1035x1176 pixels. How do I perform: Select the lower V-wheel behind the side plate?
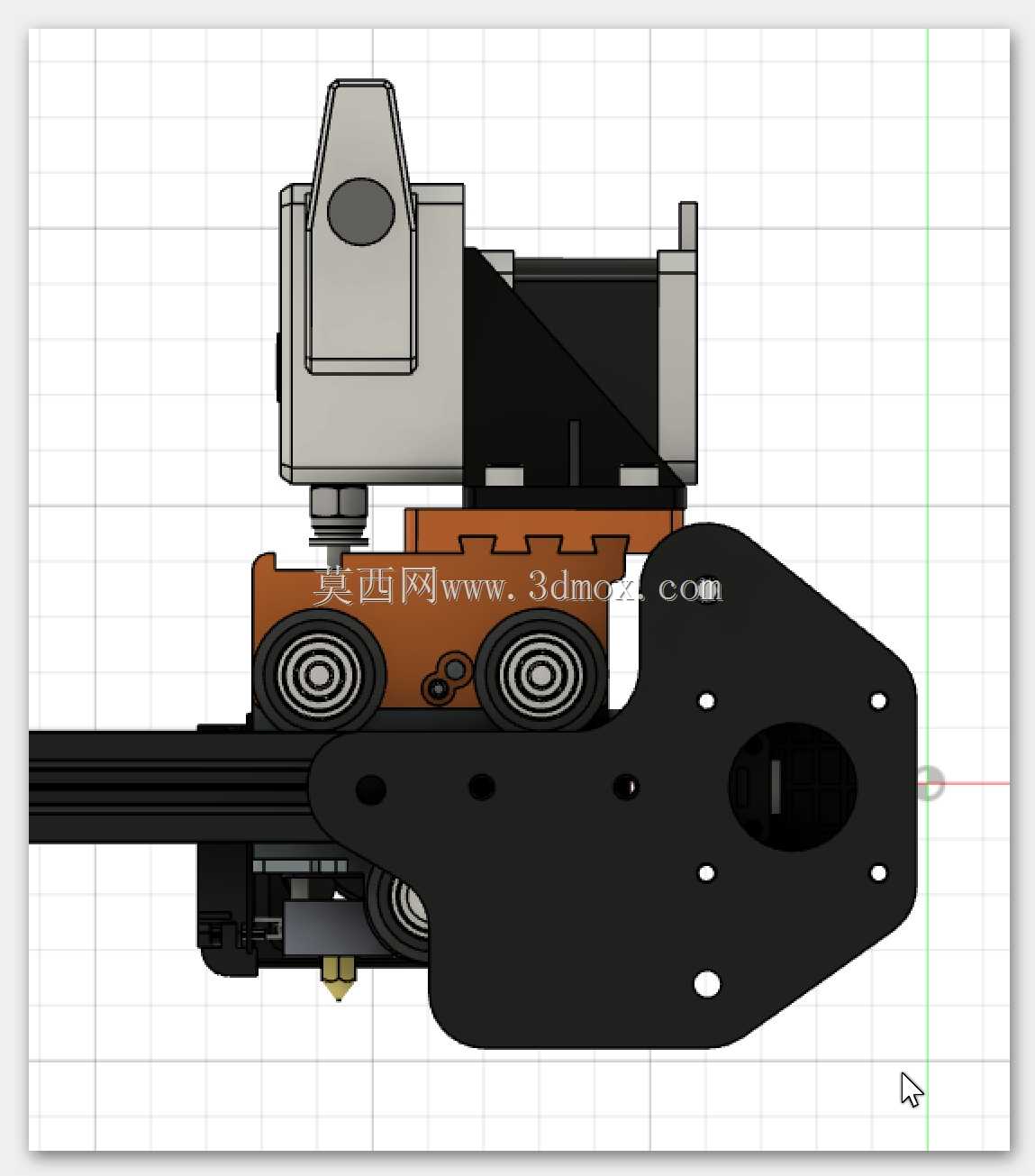396,910
